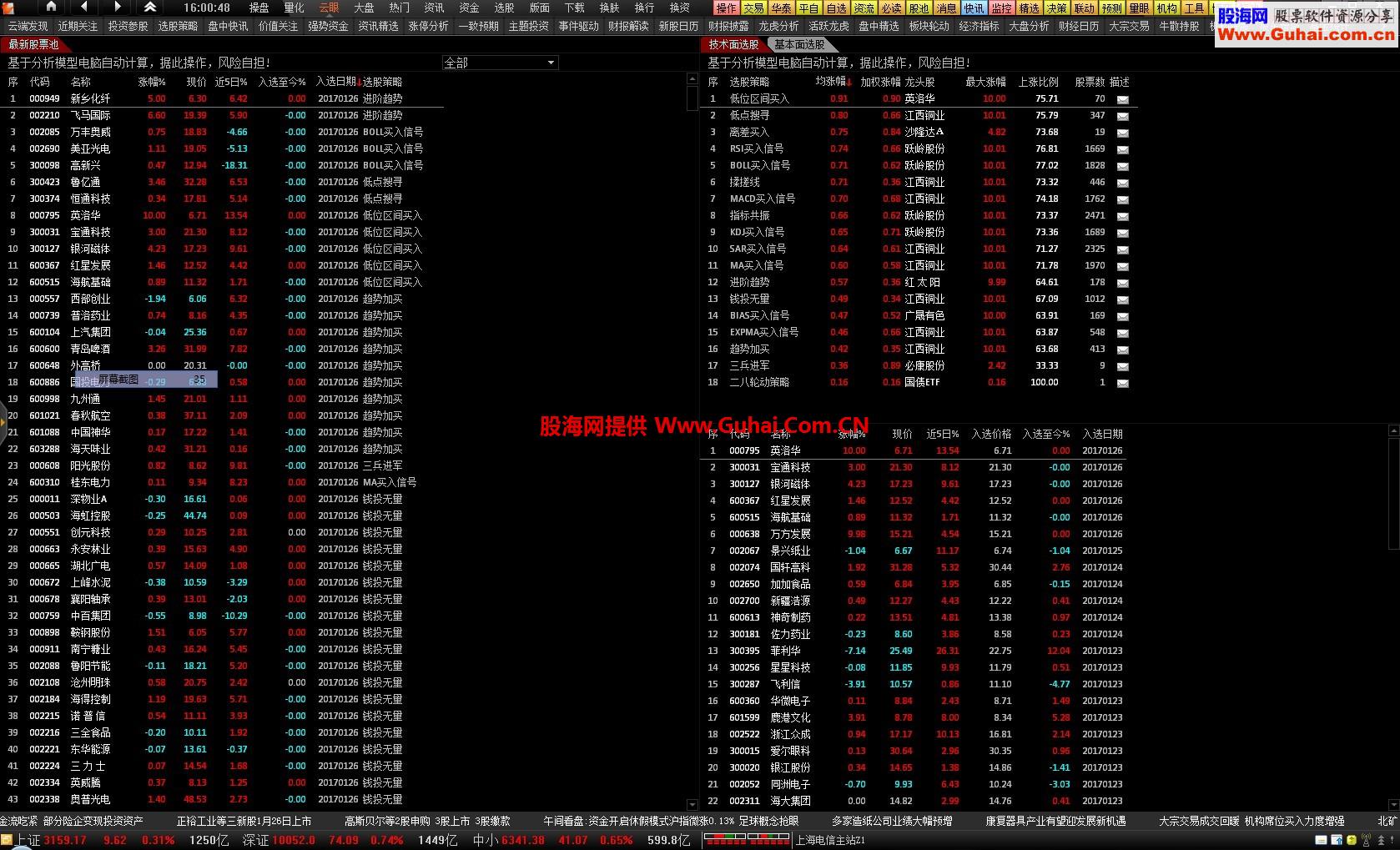This screenshot has height=850, width=1400.
Task: Open description envelope for MA买入信号 strategy
Action: tap(1122, 266)
